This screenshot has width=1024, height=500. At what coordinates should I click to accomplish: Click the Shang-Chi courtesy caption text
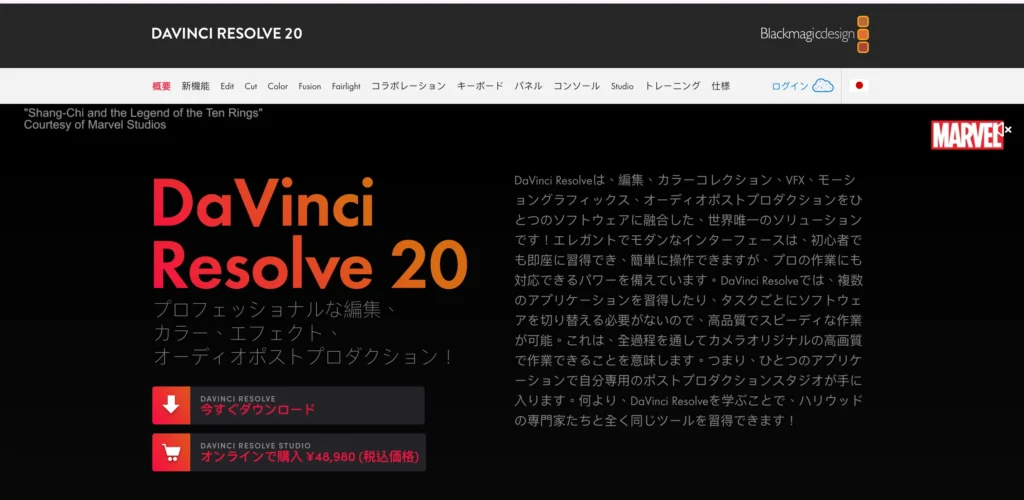click(x=143, y=119)
